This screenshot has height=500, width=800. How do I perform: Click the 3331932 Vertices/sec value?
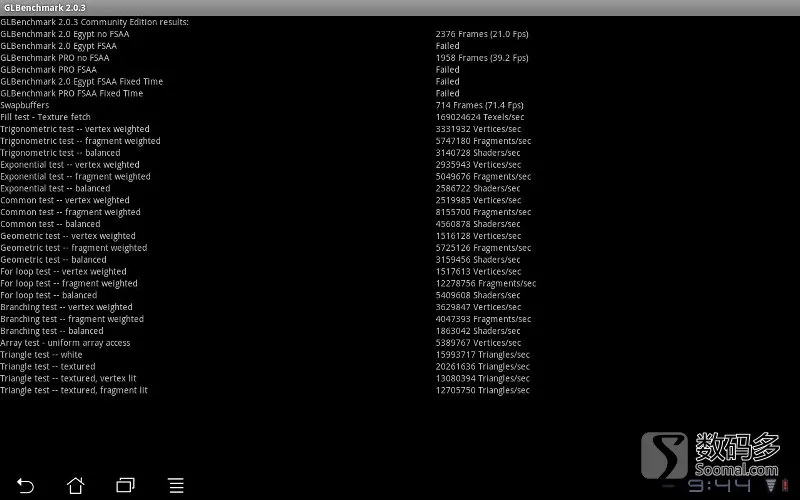[x=478, y=129]
